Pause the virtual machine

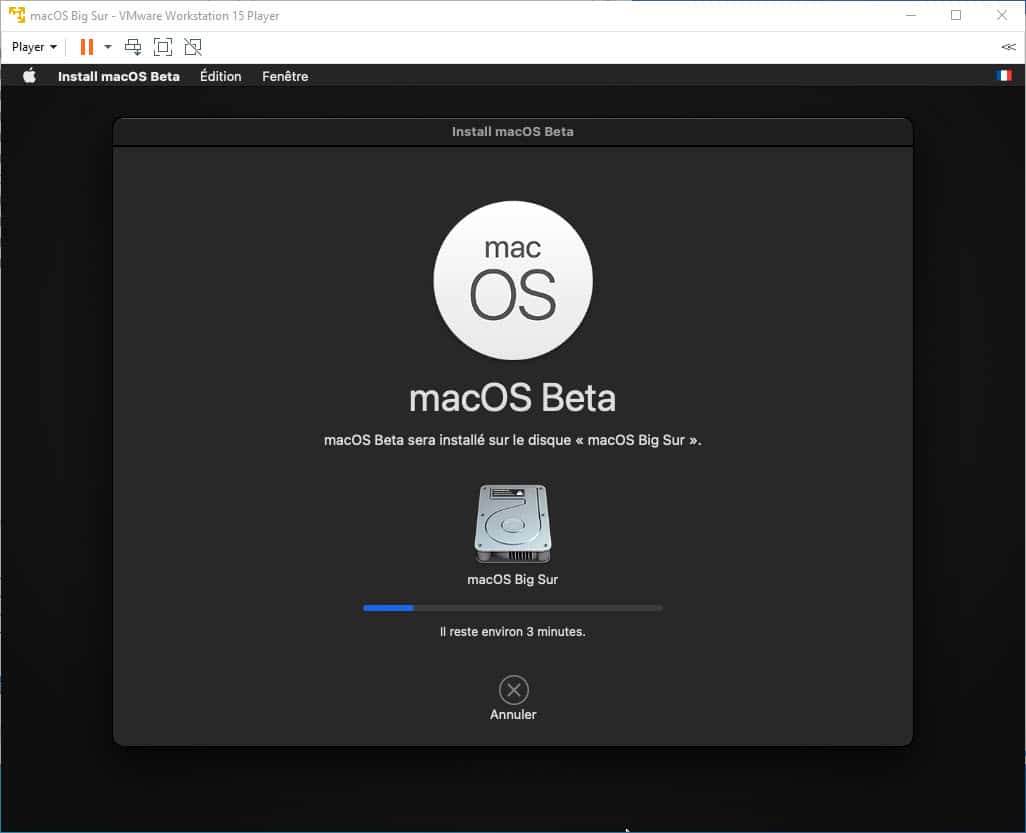pyautogui.click(x=86, y=47)
